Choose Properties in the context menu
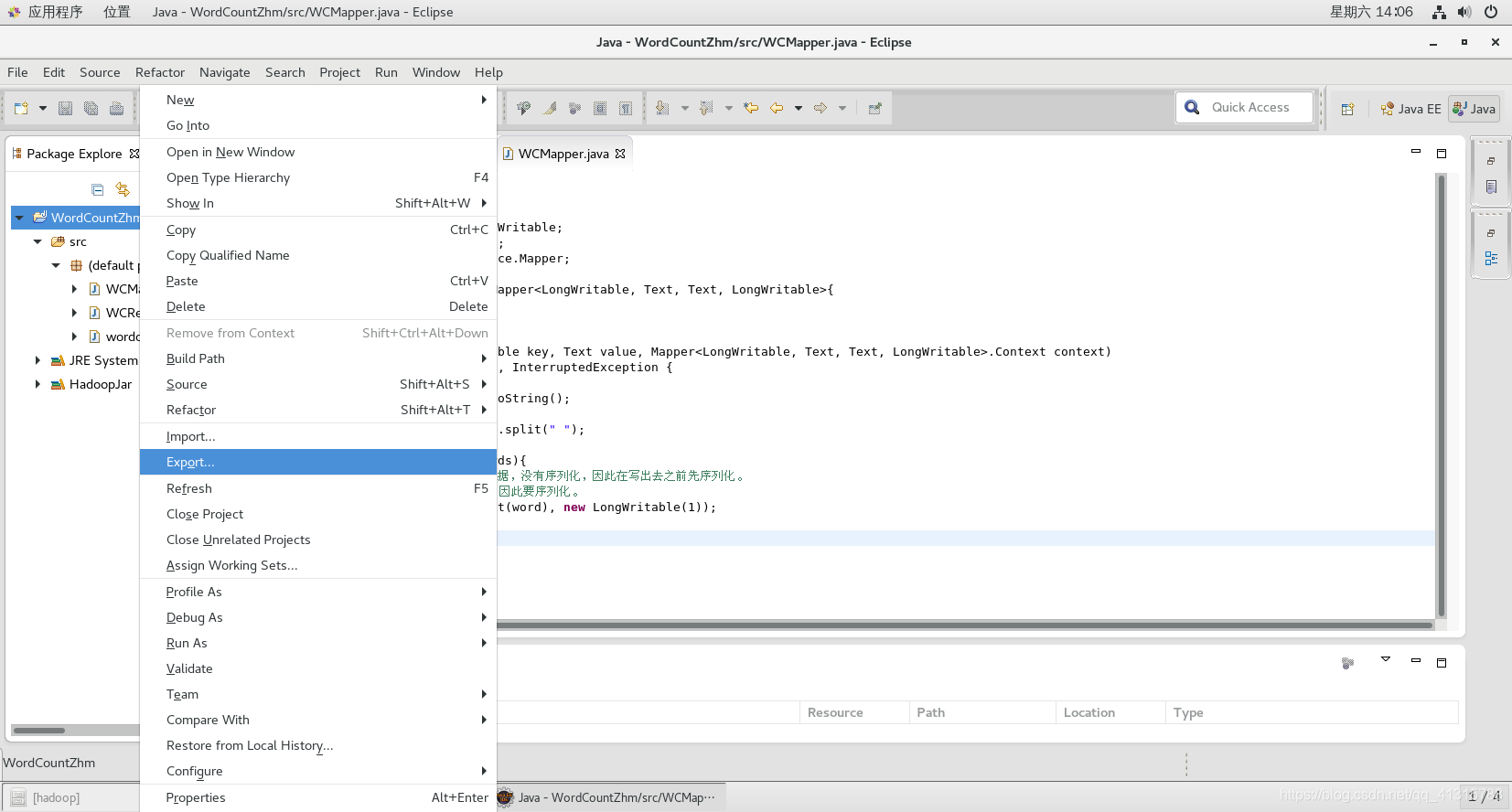The width and height of the screenshot is (1512, 812). tap(317, 797)
